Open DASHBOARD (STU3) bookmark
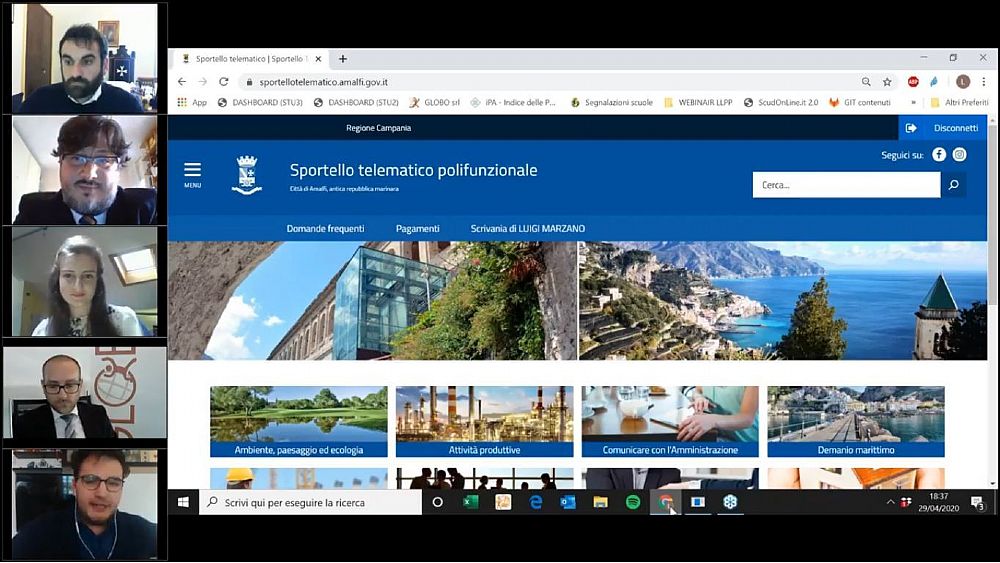The image size is (1000, 563). click(260, 102)
